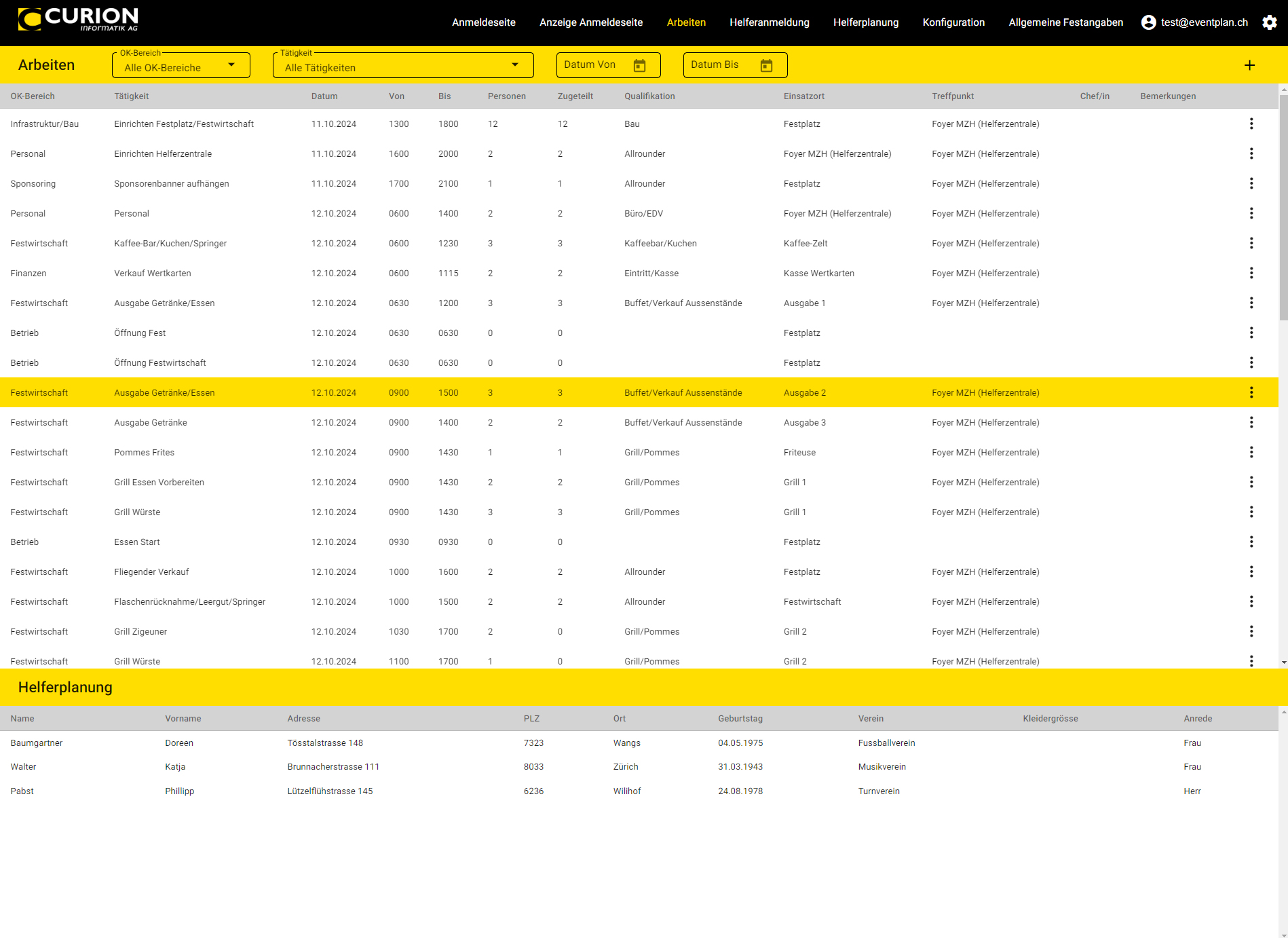Click Tösstalstrasse 148 address cell
Viewport: 1288px width, 938px height.
click(325, 743)
